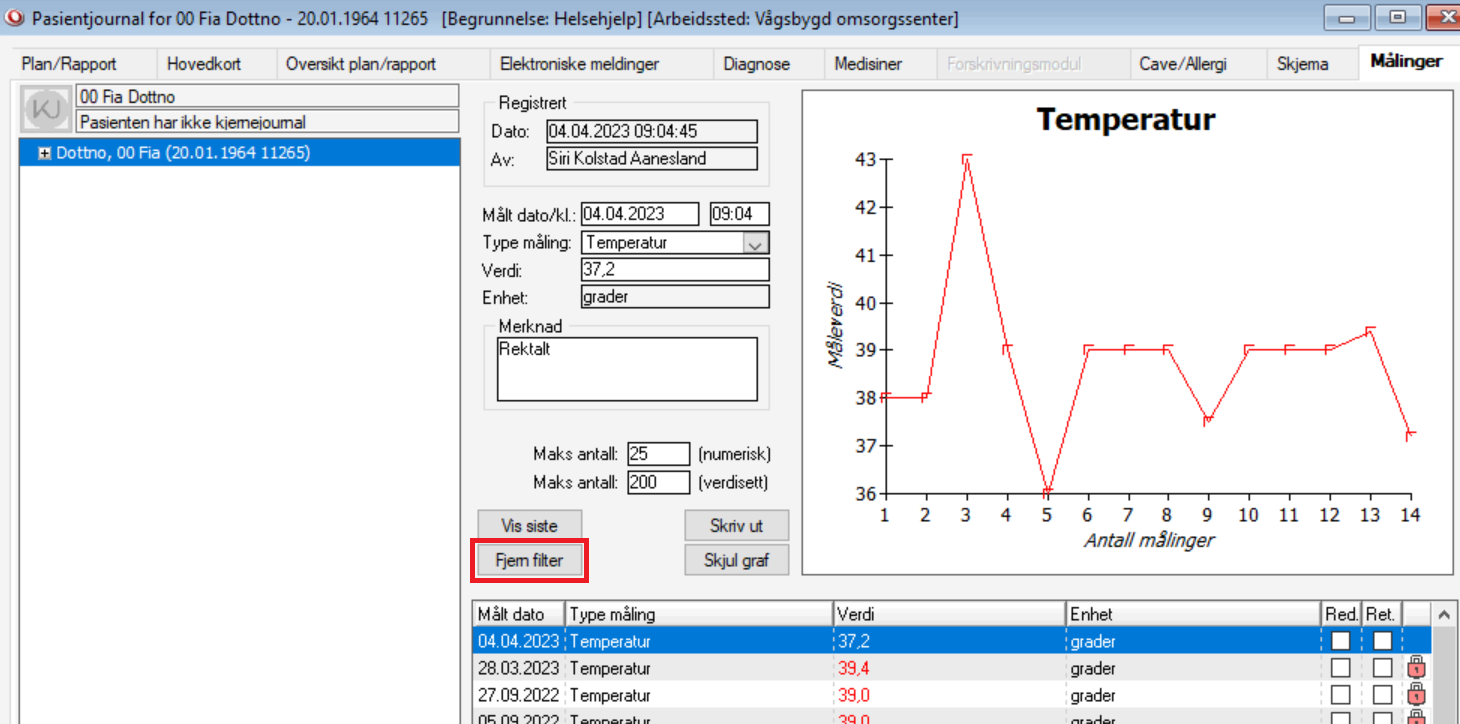The image size is (1460, 724).
Task: Maximize the Pasientjournal window
Action: click(x=1397, y=17)
